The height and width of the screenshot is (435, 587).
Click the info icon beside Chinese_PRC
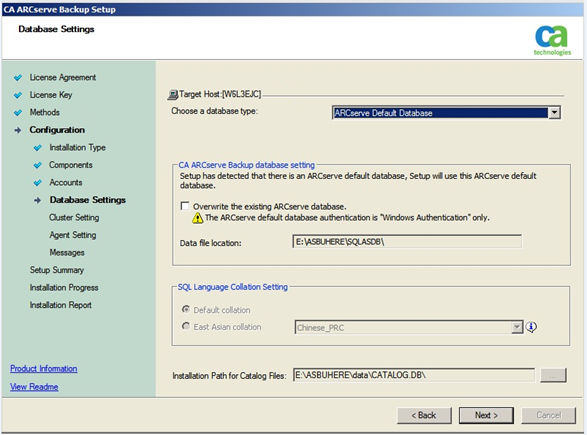pos(531,327)
